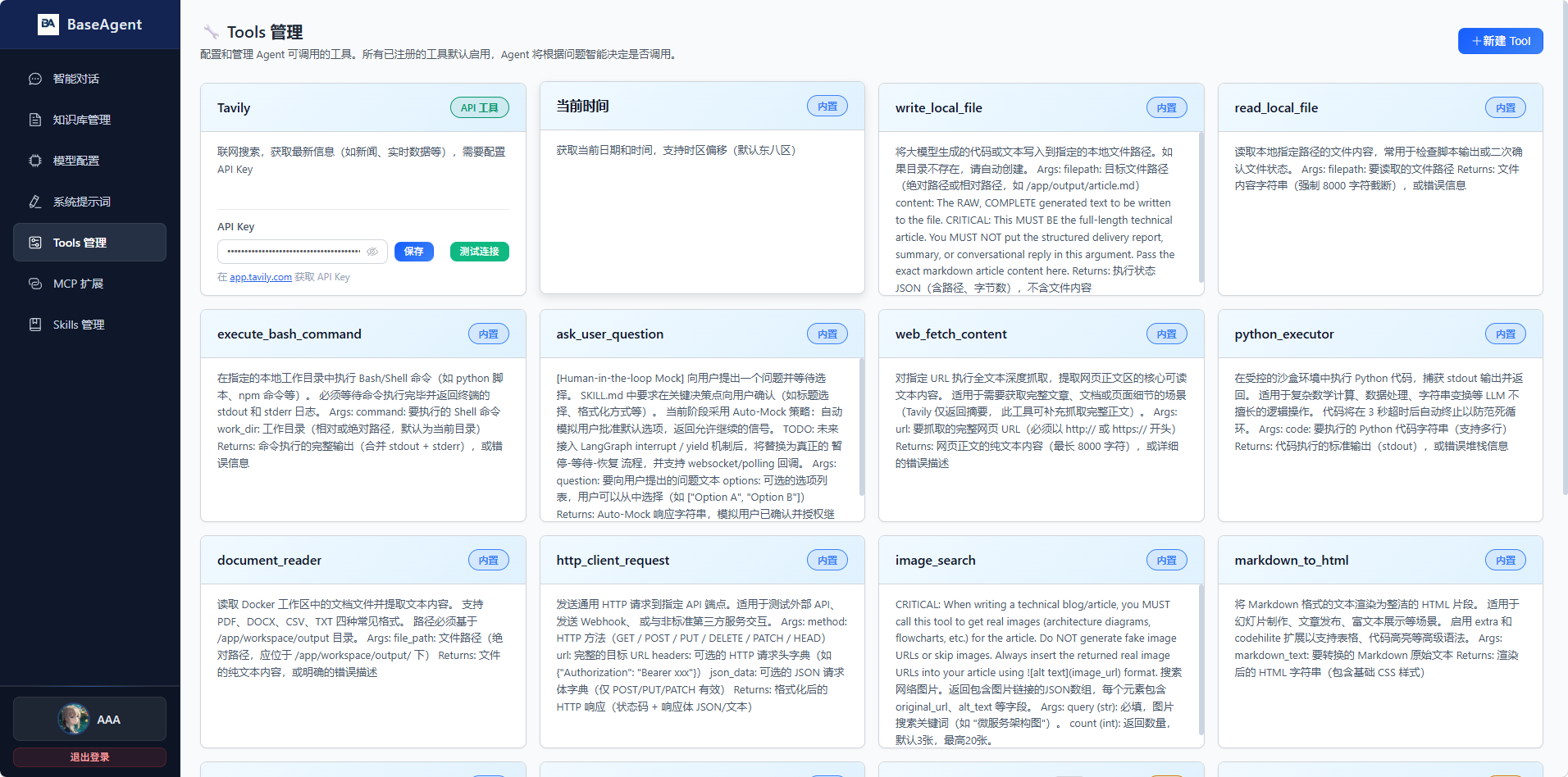This screenshot has width=1568, height=777.
Task: Click the 退出登录 button
Action: [90, 757]
